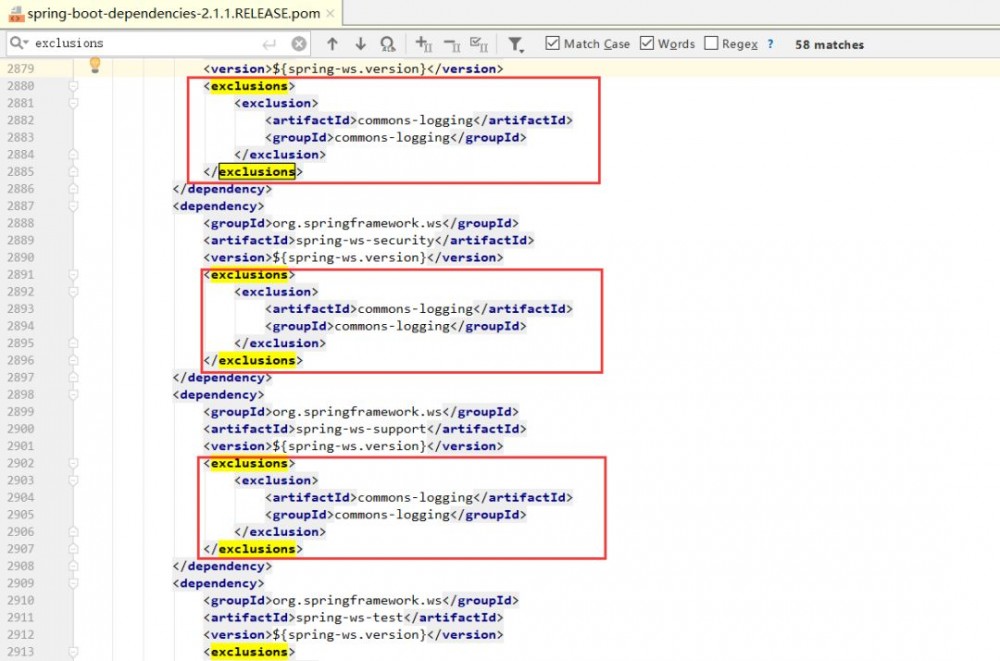Collapse the exclusion block at line 2881

73,103
